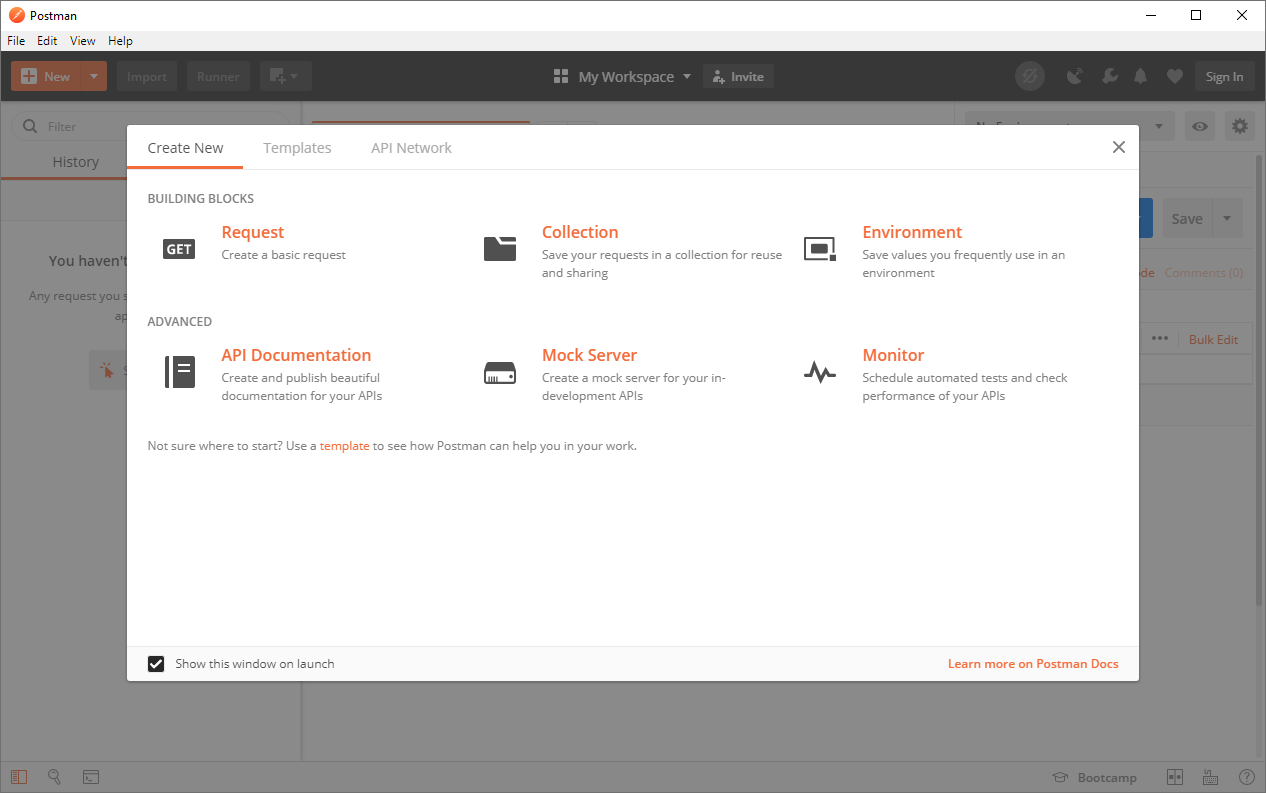
Task: View notifications with the bell icon
Action: point(1140,76)
